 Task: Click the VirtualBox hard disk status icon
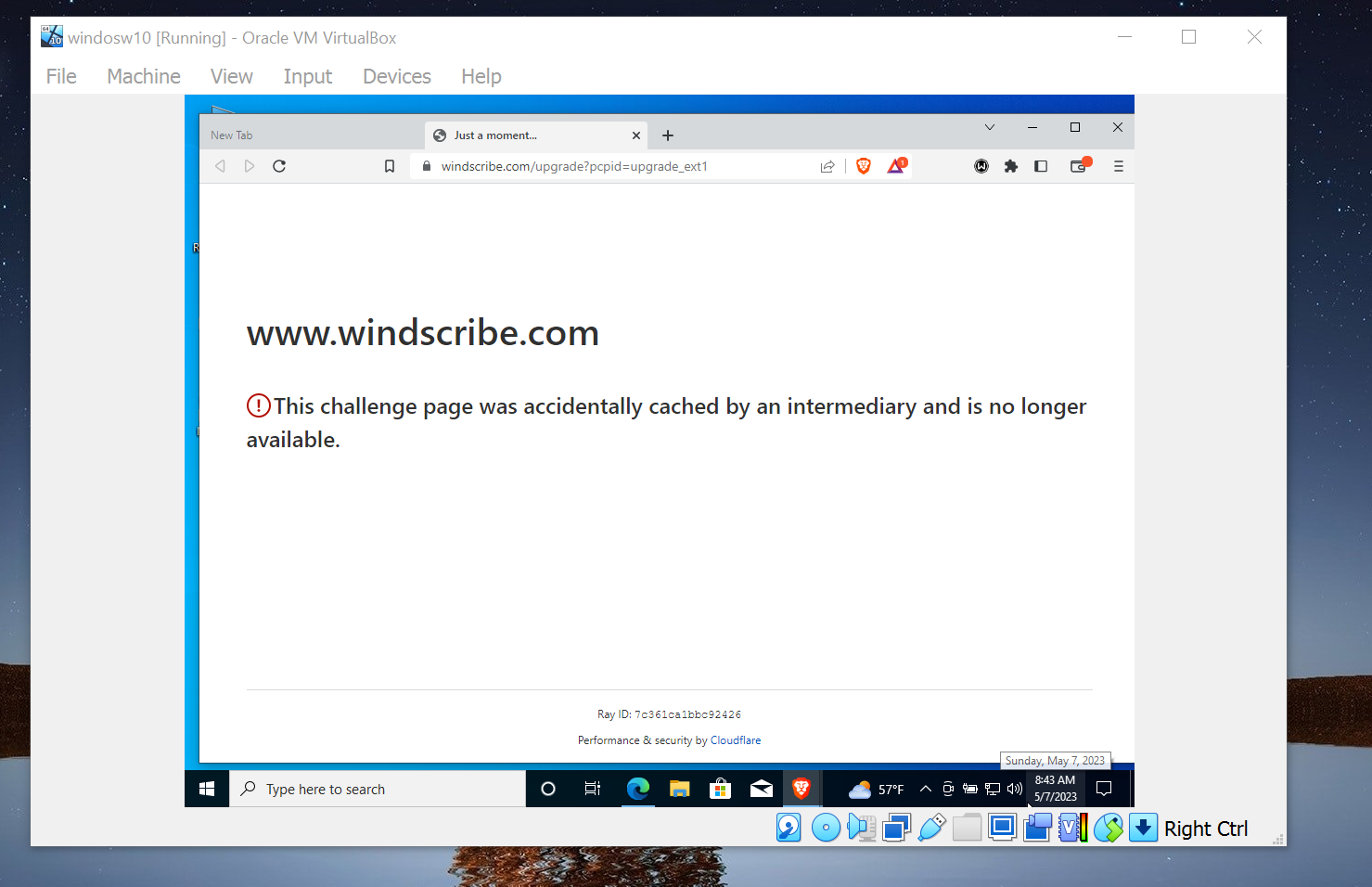tap(789, 828)
